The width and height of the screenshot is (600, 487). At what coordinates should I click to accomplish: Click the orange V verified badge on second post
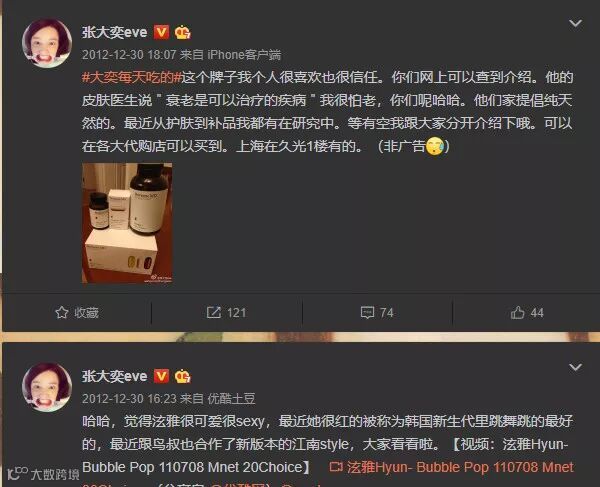161,376
